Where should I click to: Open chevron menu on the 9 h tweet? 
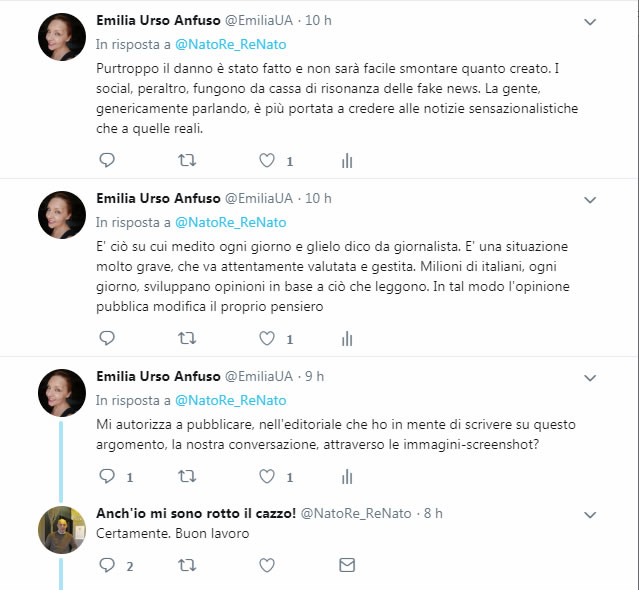[590, 377]
